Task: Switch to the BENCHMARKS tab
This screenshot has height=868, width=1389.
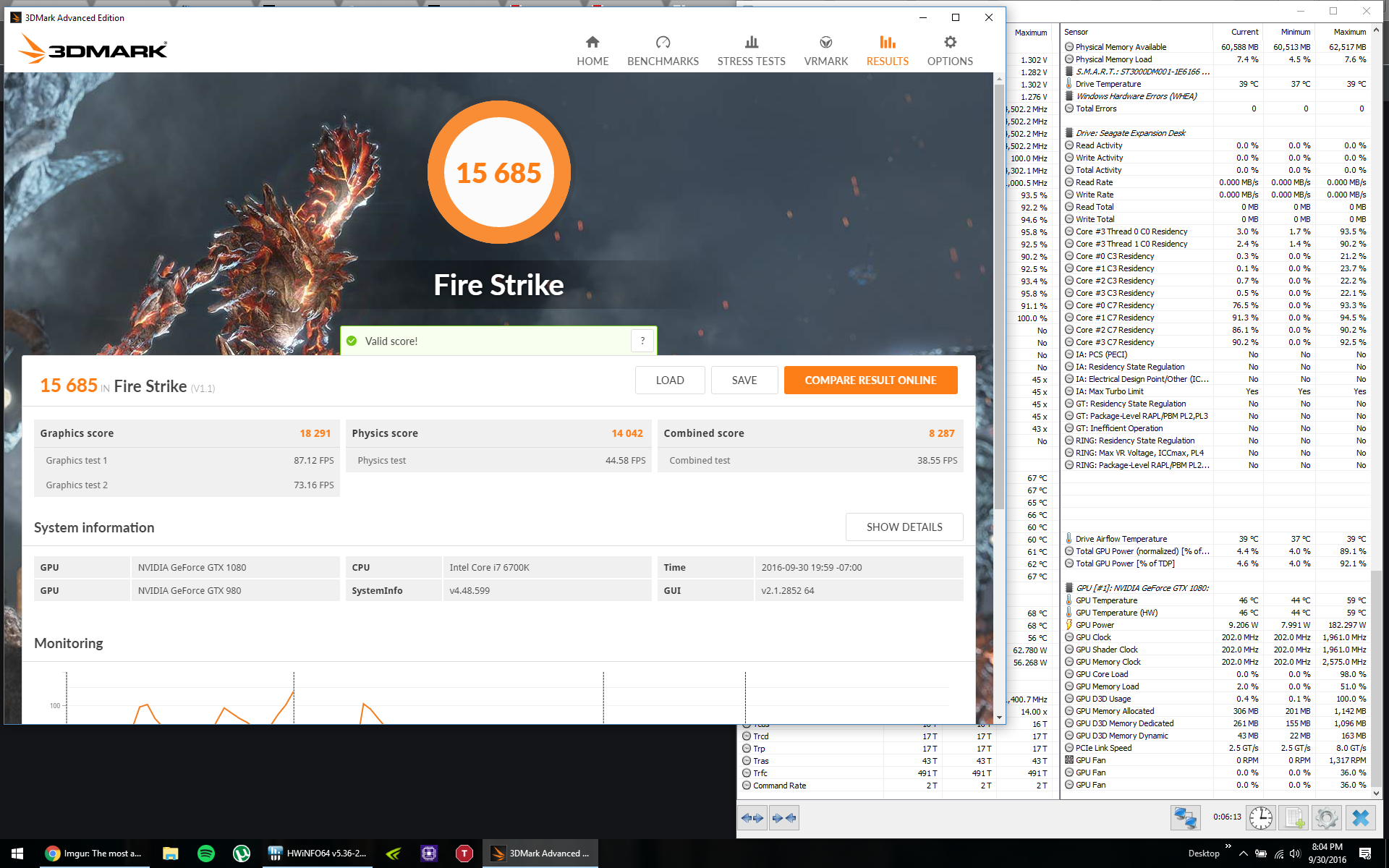Action: (663, 51)
